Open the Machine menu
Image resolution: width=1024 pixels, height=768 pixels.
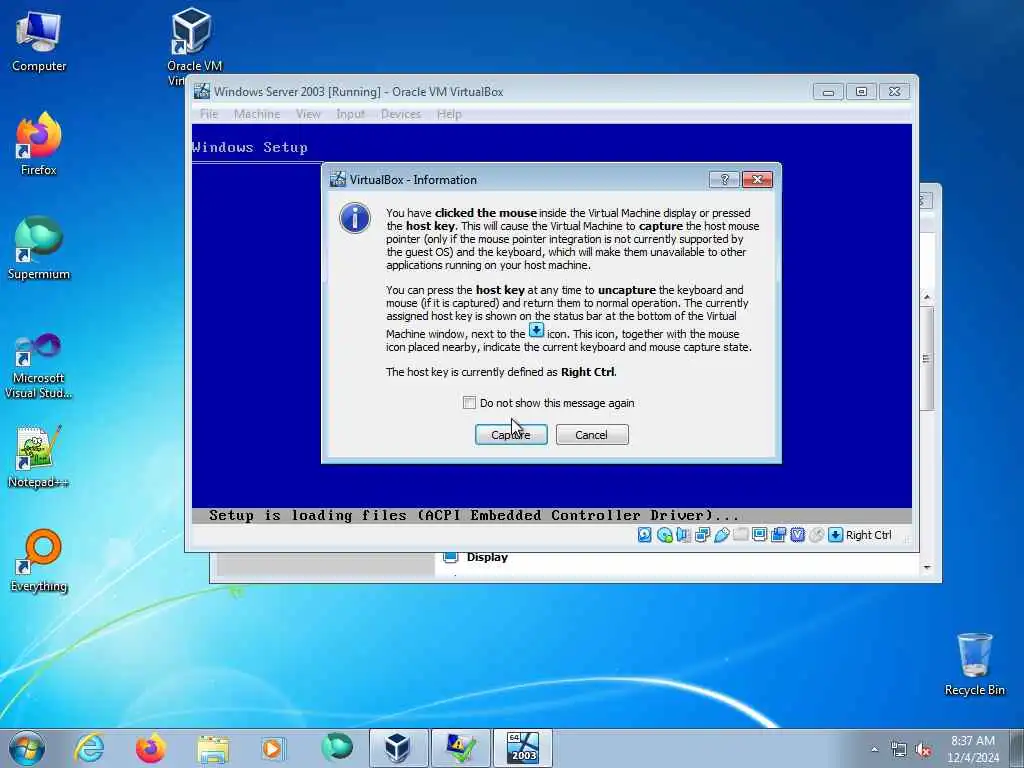[x=257, y=114]
